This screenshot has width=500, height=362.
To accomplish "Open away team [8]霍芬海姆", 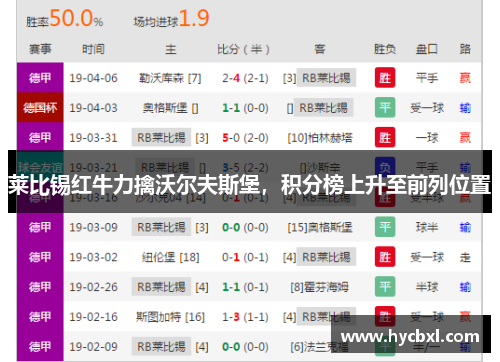I will (319, 287).
